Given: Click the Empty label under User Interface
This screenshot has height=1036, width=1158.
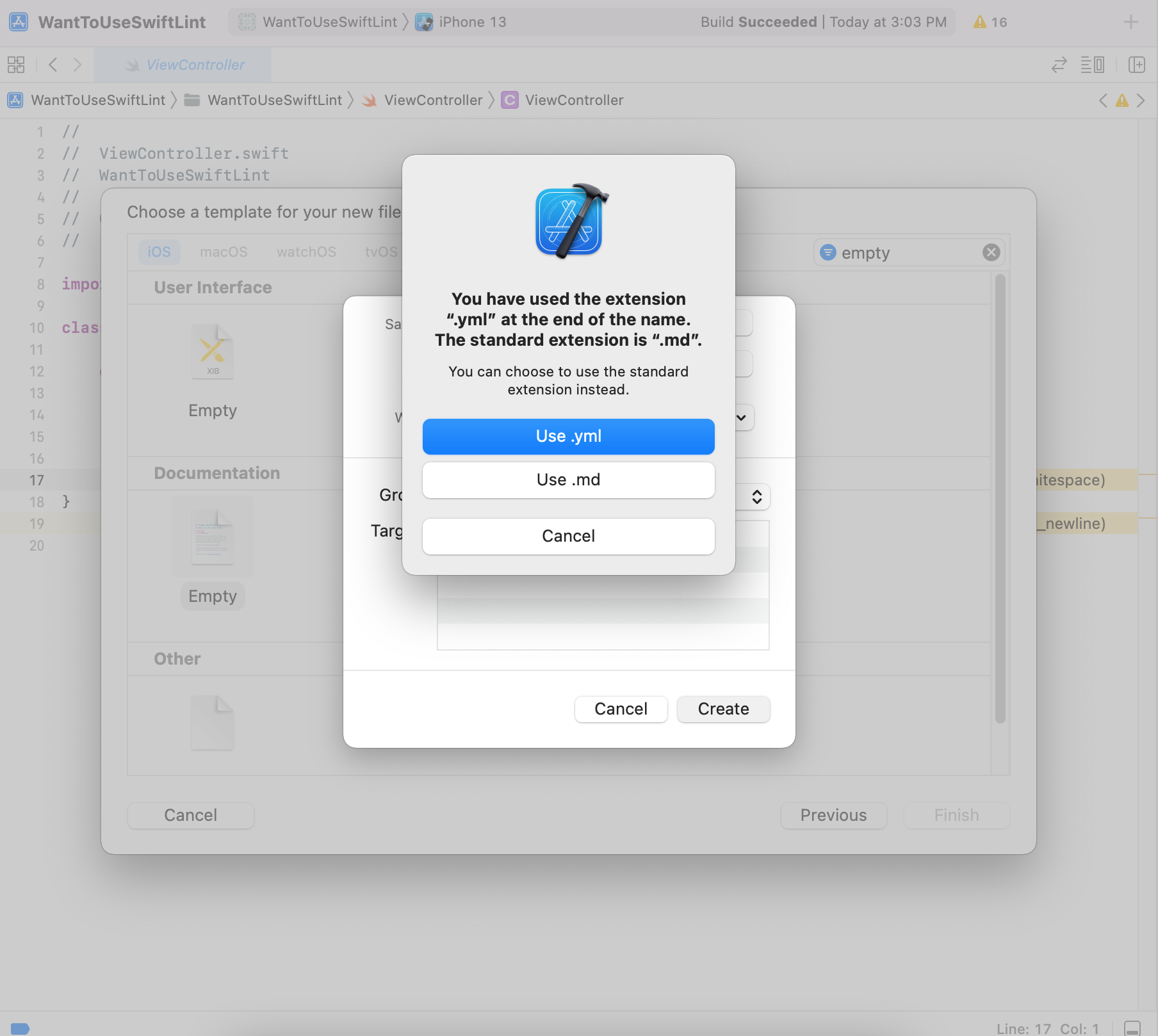Looking at the screenshot, I should coord(213,410).
